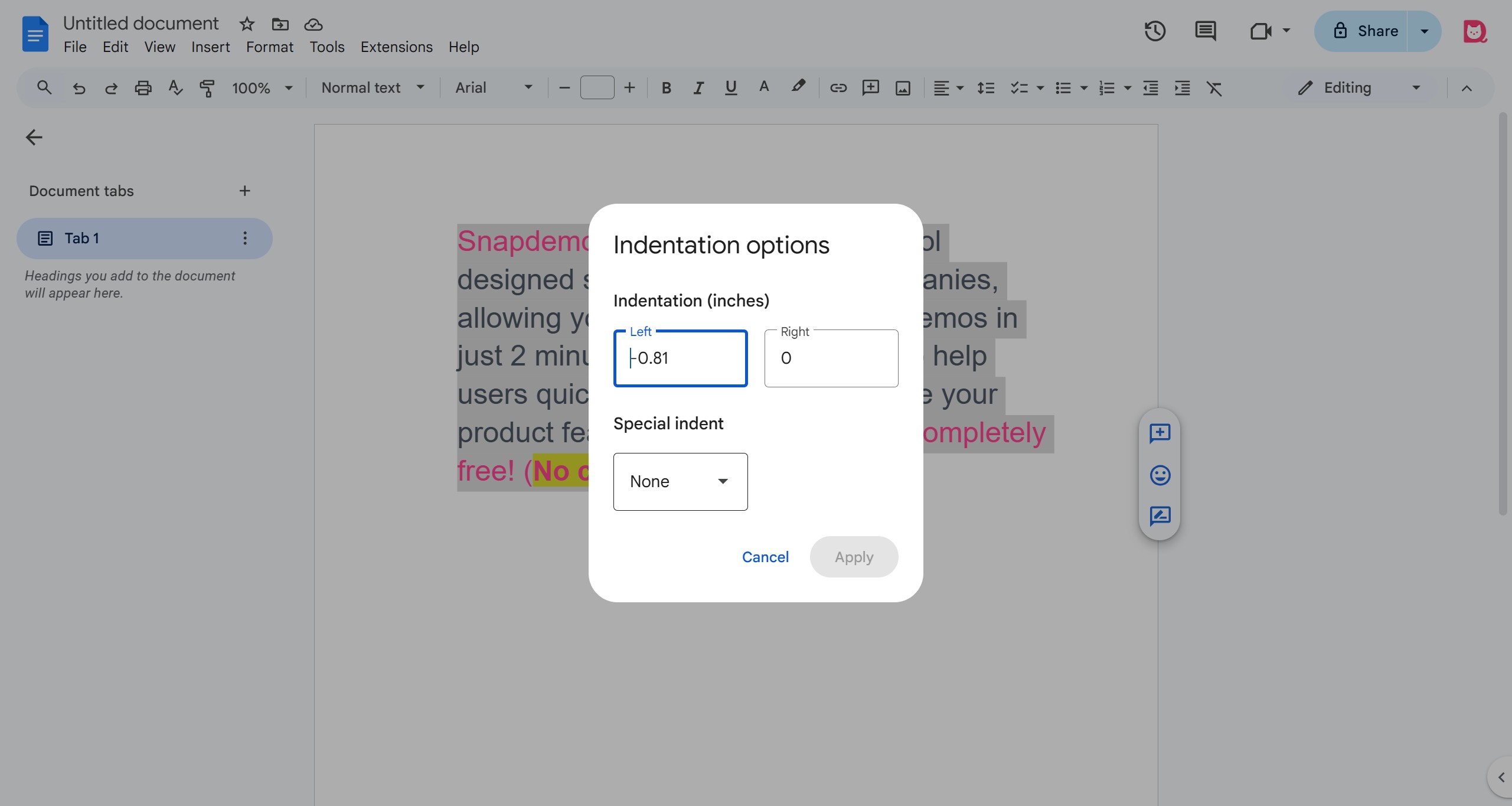Run spelling and grammar check
1512x806 pixels.
[175, 88]
